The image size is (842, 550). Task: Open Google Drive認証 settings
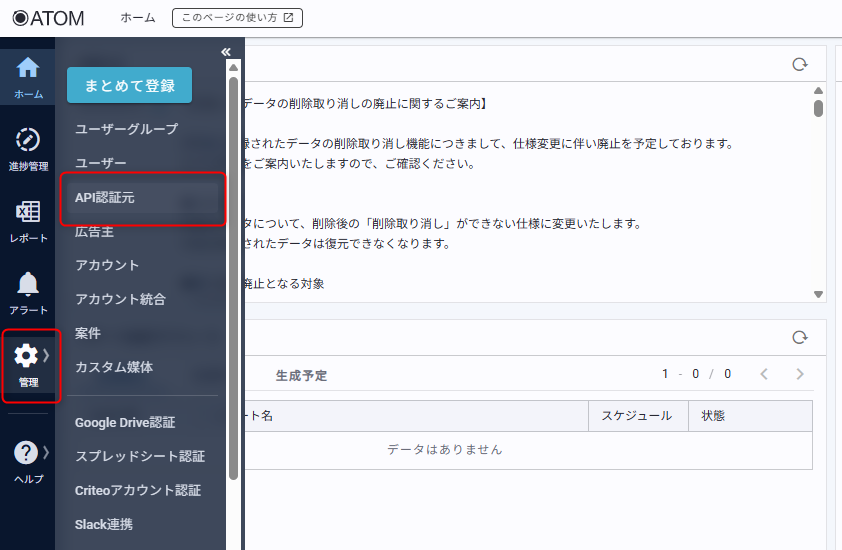click(125, 422)
